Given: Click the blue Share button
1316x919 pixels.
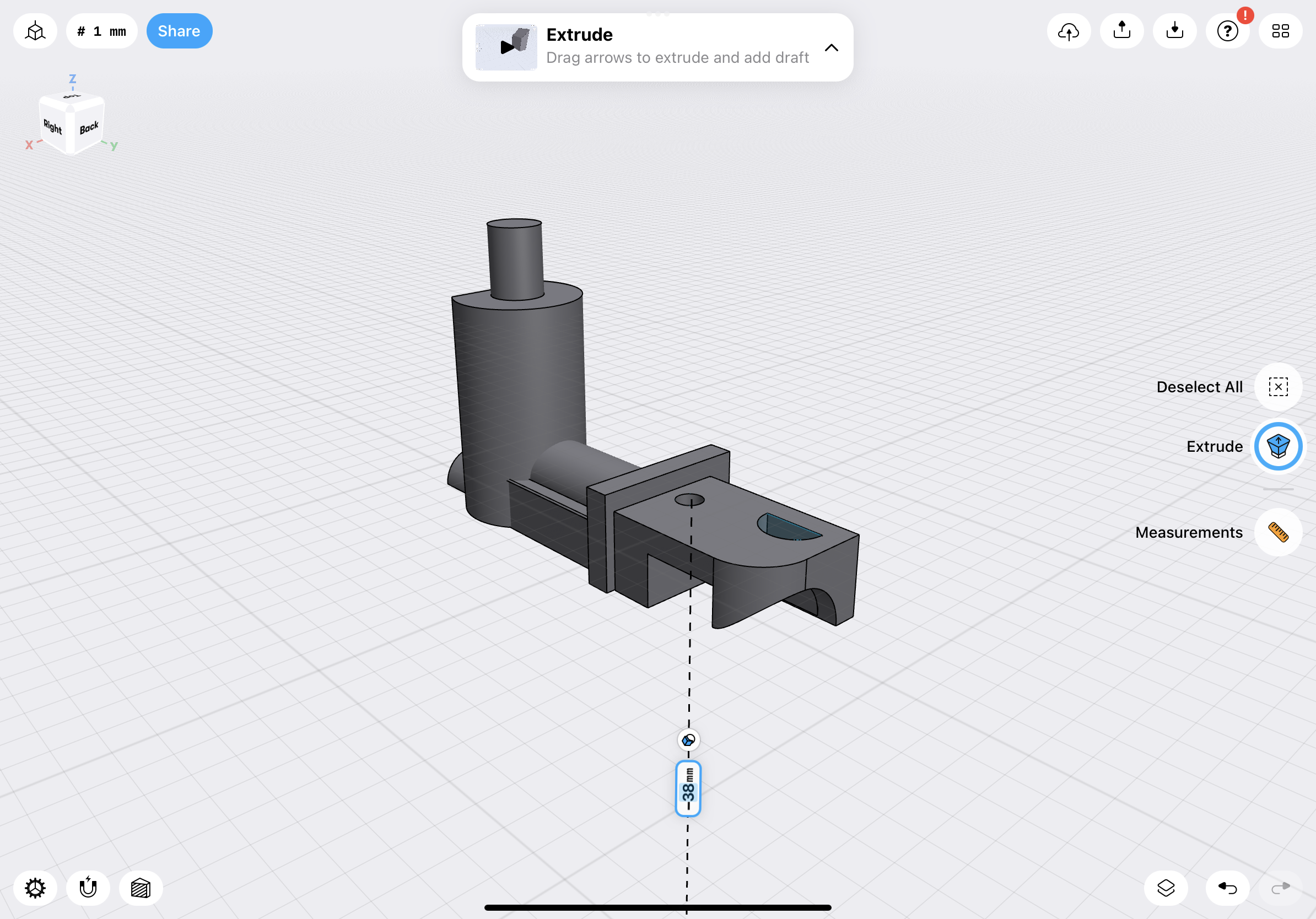Looking at the screenshot, I should 180,31.
